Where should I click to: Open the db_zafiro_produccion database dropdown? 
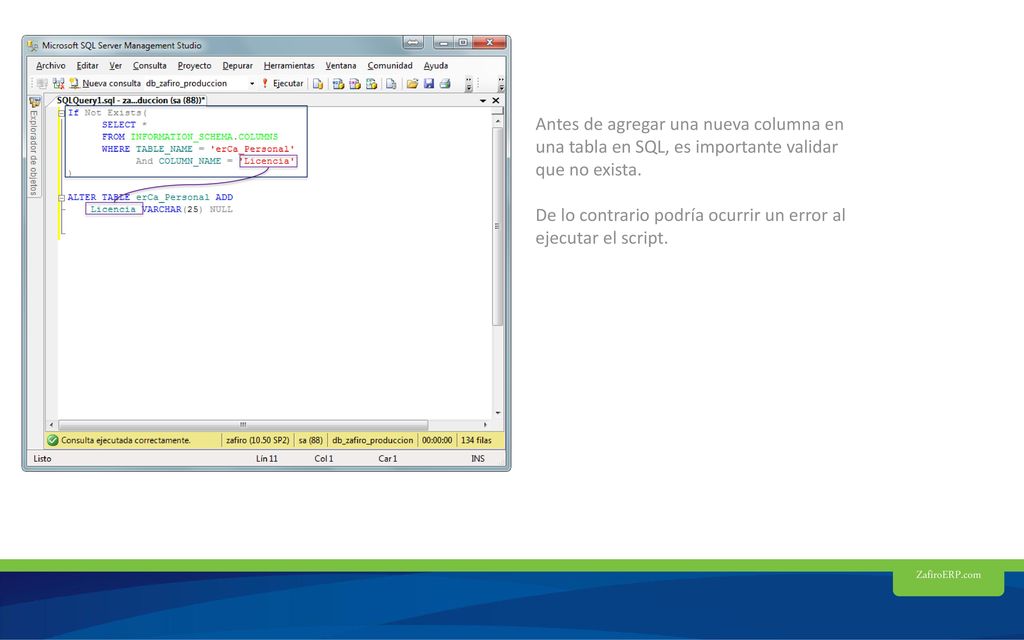[x=252, y=84]
